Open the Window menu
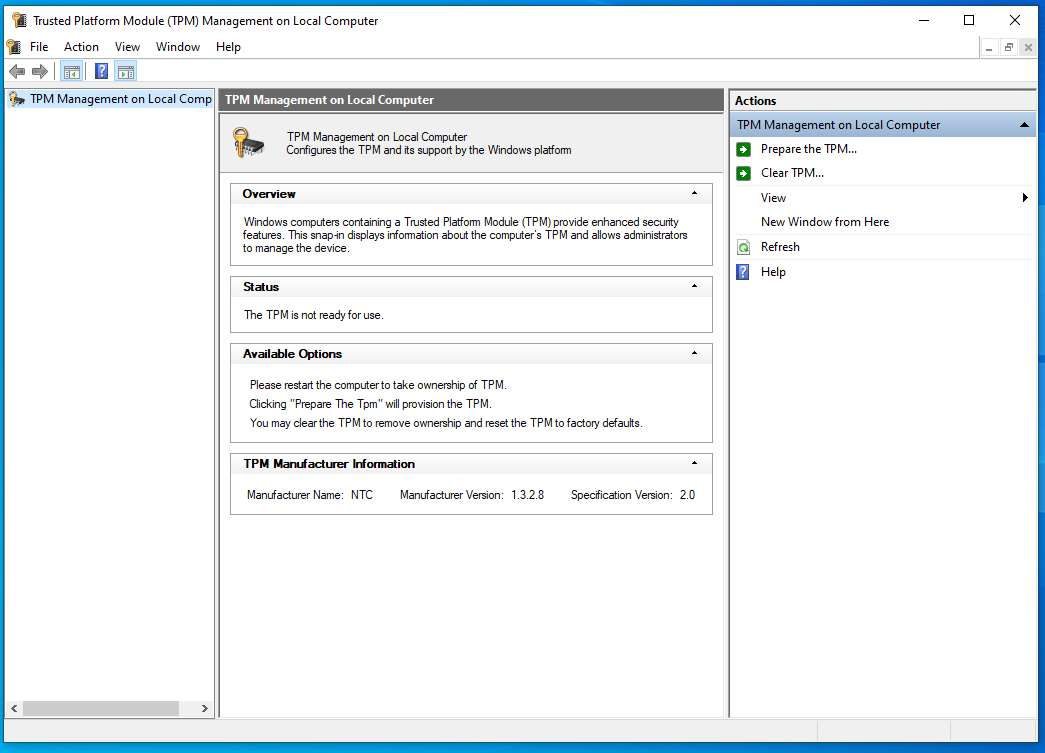The height and width of the screenshot is (753, 1045). click(178, 47)
